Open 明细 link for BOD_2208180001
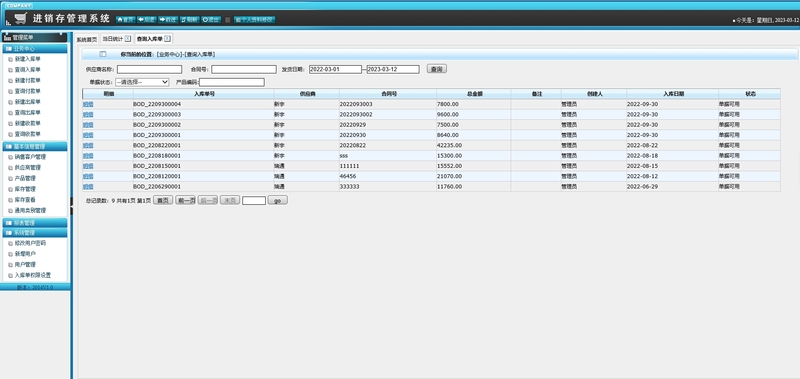Screen dimensions: 800x379 88,156
